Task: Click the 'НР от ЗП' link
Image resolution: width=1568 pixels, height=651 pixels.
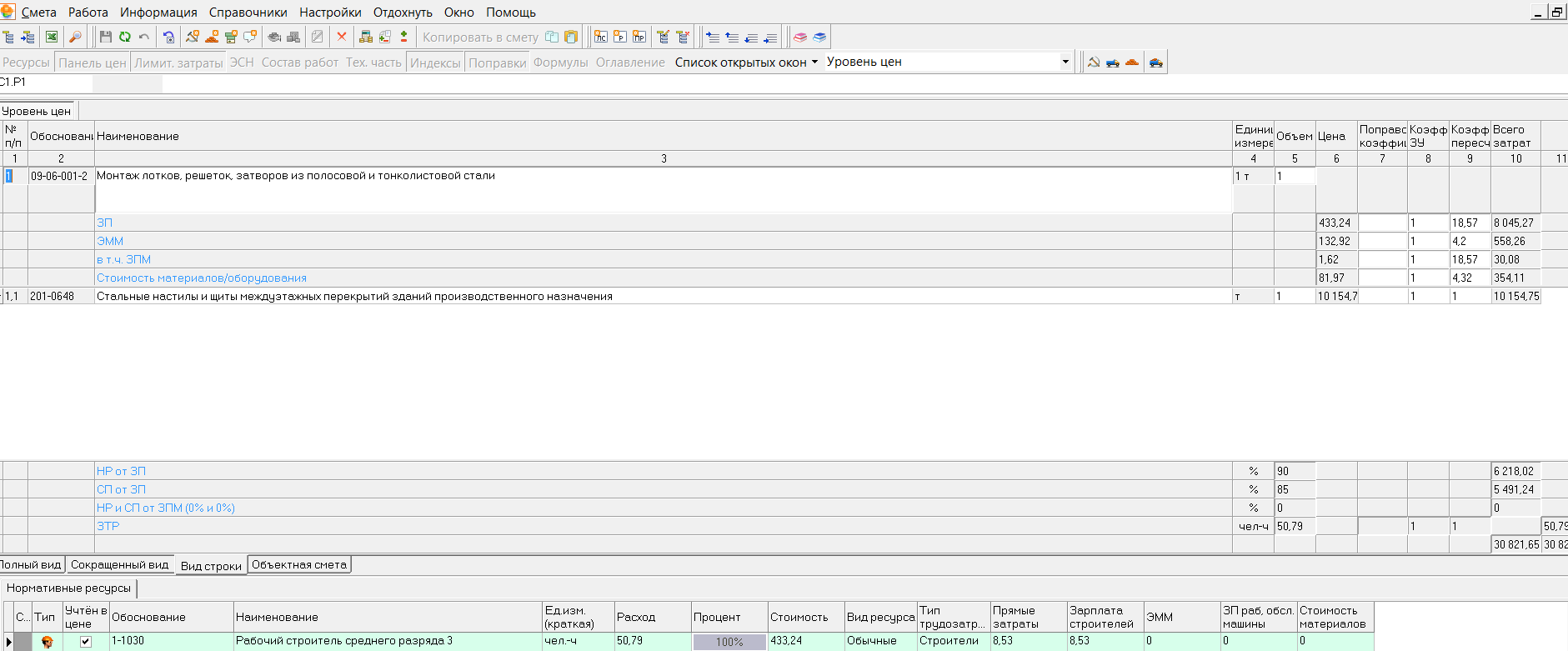Action: tap(121, 472)
